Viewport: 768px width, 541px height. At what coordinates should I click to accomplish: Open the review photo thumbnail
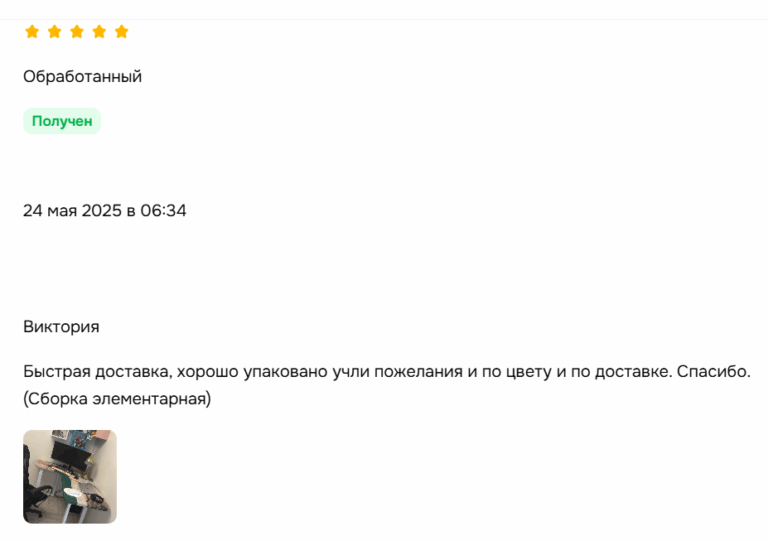[x=70, y=477]
